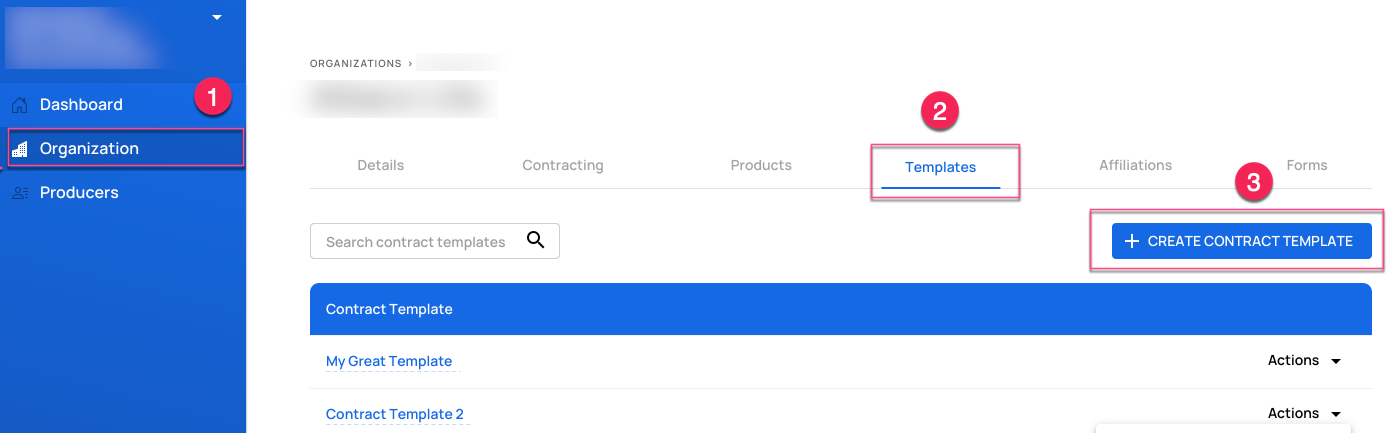Switch to the Contracting tab
This screenshot has width=1389, height=433.
[x=563, y=165]
